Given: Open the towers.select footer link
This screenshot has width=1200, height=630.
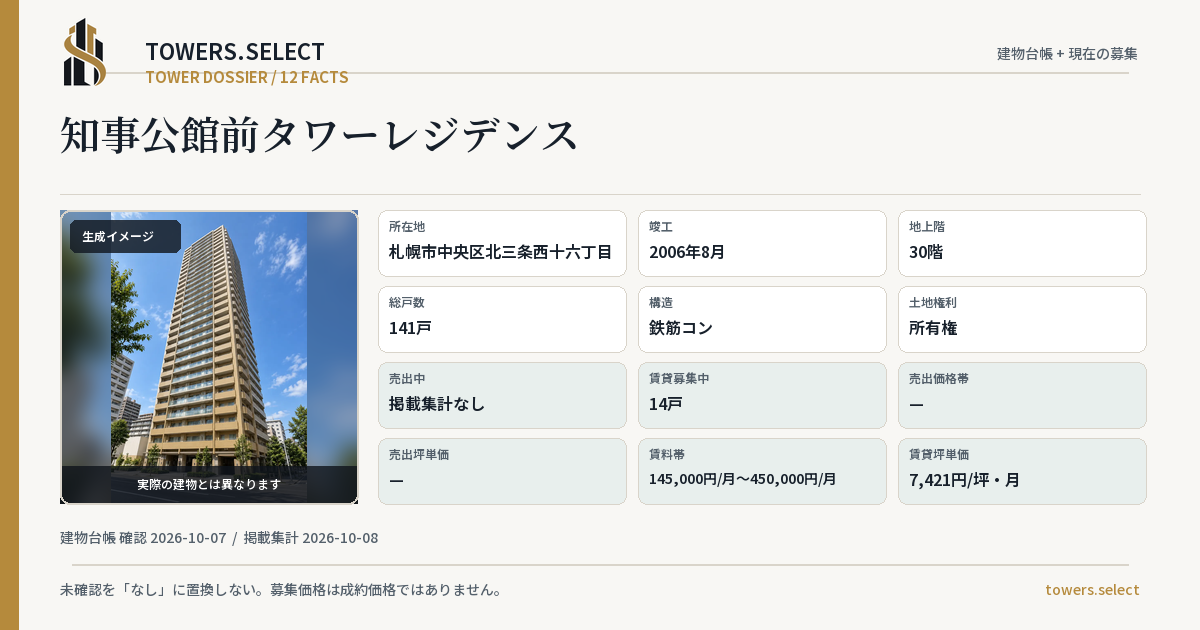Looking at the screenshot, I should (x=1092, y=590).
